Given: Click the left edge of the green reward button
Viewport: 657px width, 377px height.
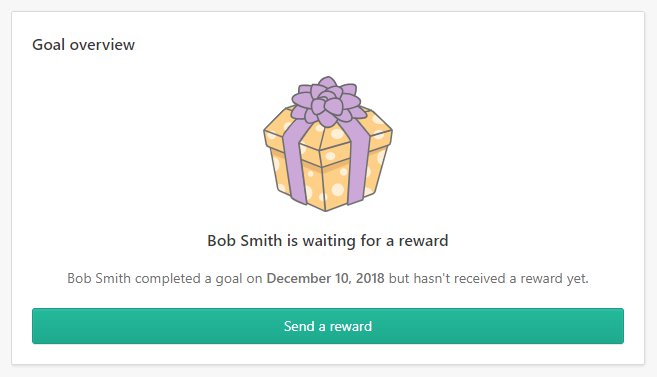Looking at the screenshot, I should (36, 326).
